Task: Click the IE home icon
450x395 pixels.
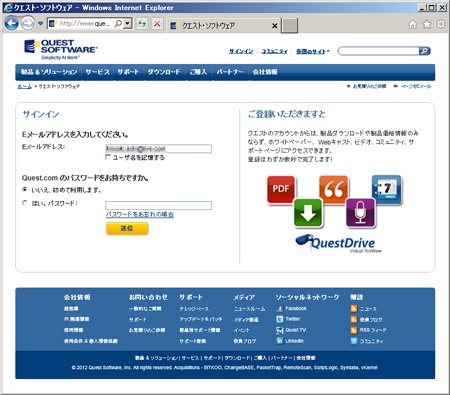Action: click(x=413, y=24)
